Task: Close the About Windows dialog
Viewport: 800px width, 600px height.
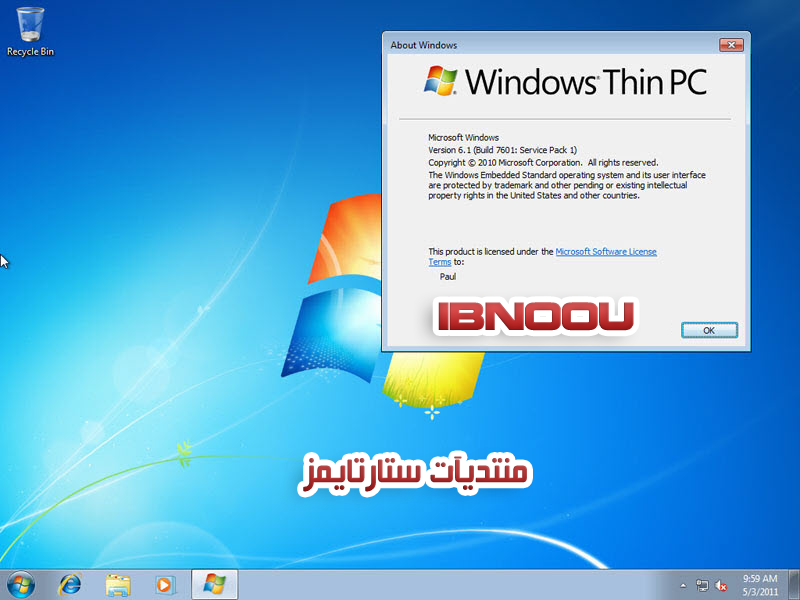Action: (x=731, y=45)
